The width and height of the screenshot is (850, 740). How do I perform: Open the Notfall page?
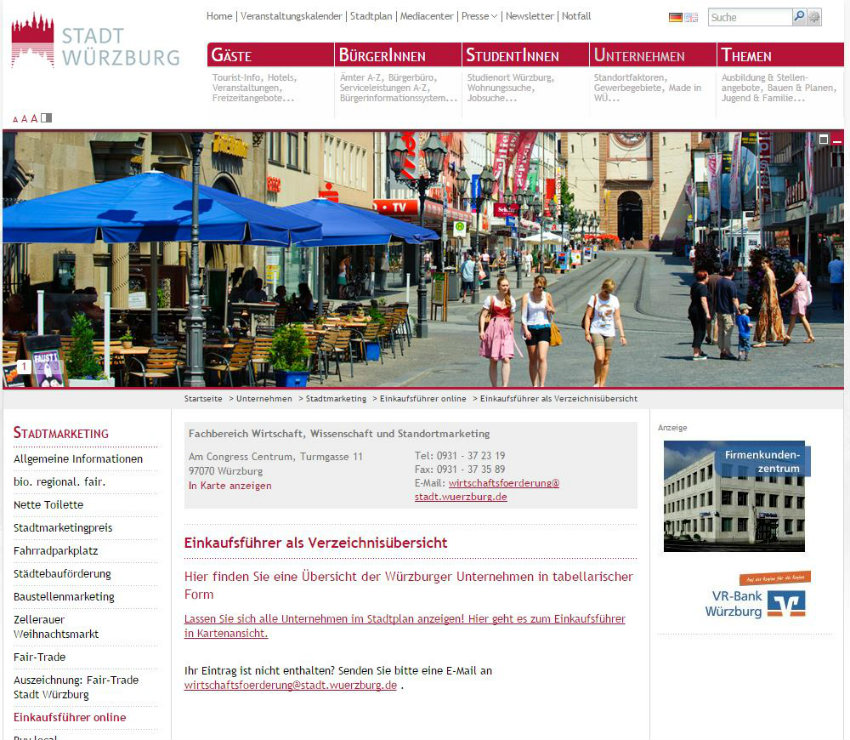(576, 16)
